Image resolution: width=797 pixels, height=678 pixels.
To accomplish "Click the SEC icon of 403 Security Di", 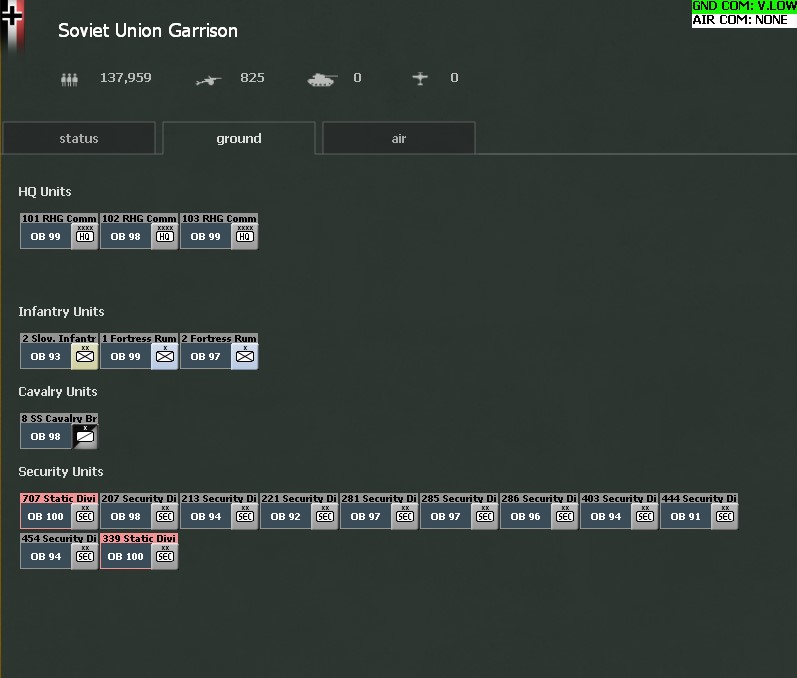I will [645, 516].
